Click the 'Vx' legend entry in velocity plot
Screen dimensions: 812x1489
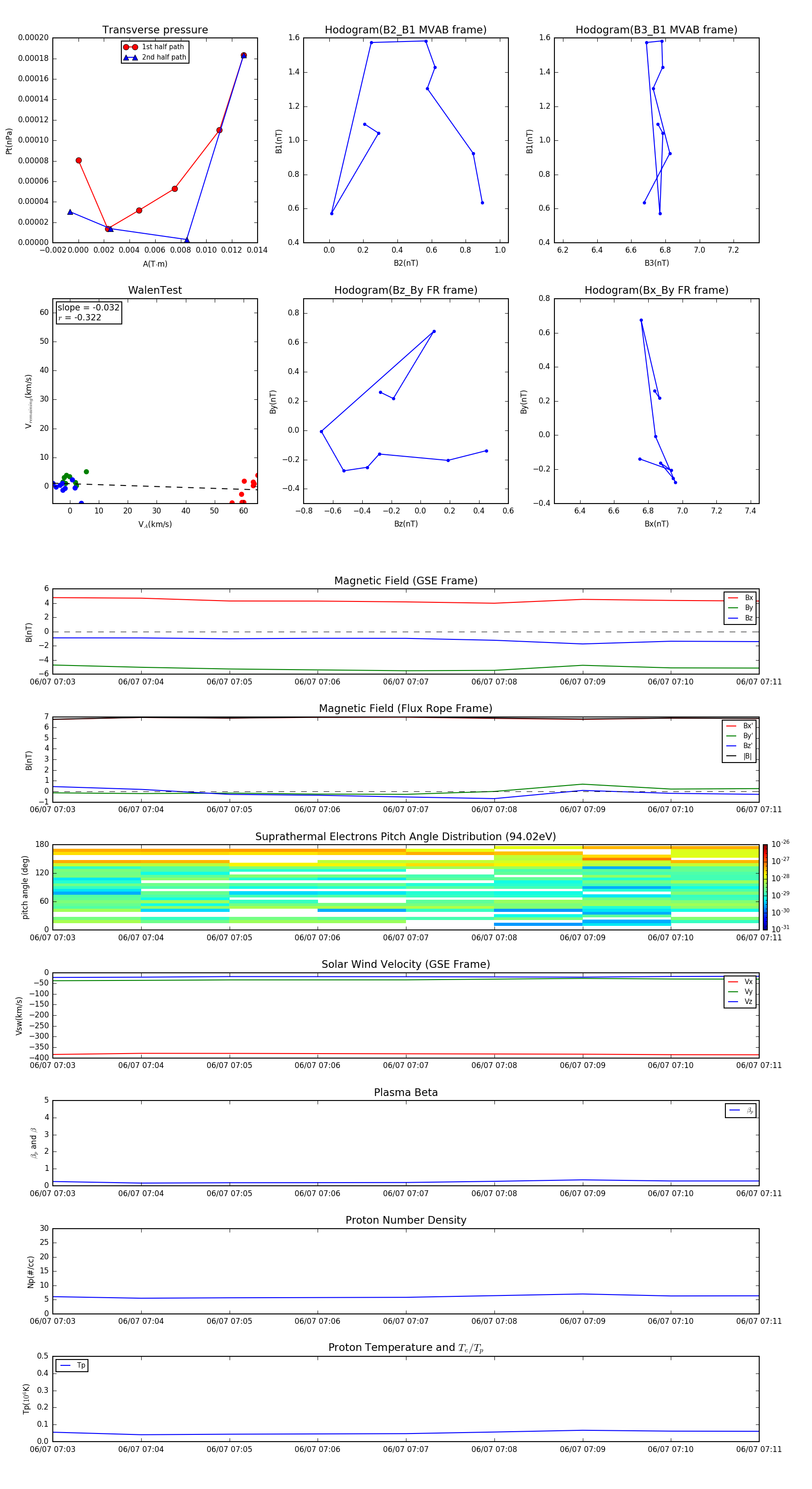740,981
